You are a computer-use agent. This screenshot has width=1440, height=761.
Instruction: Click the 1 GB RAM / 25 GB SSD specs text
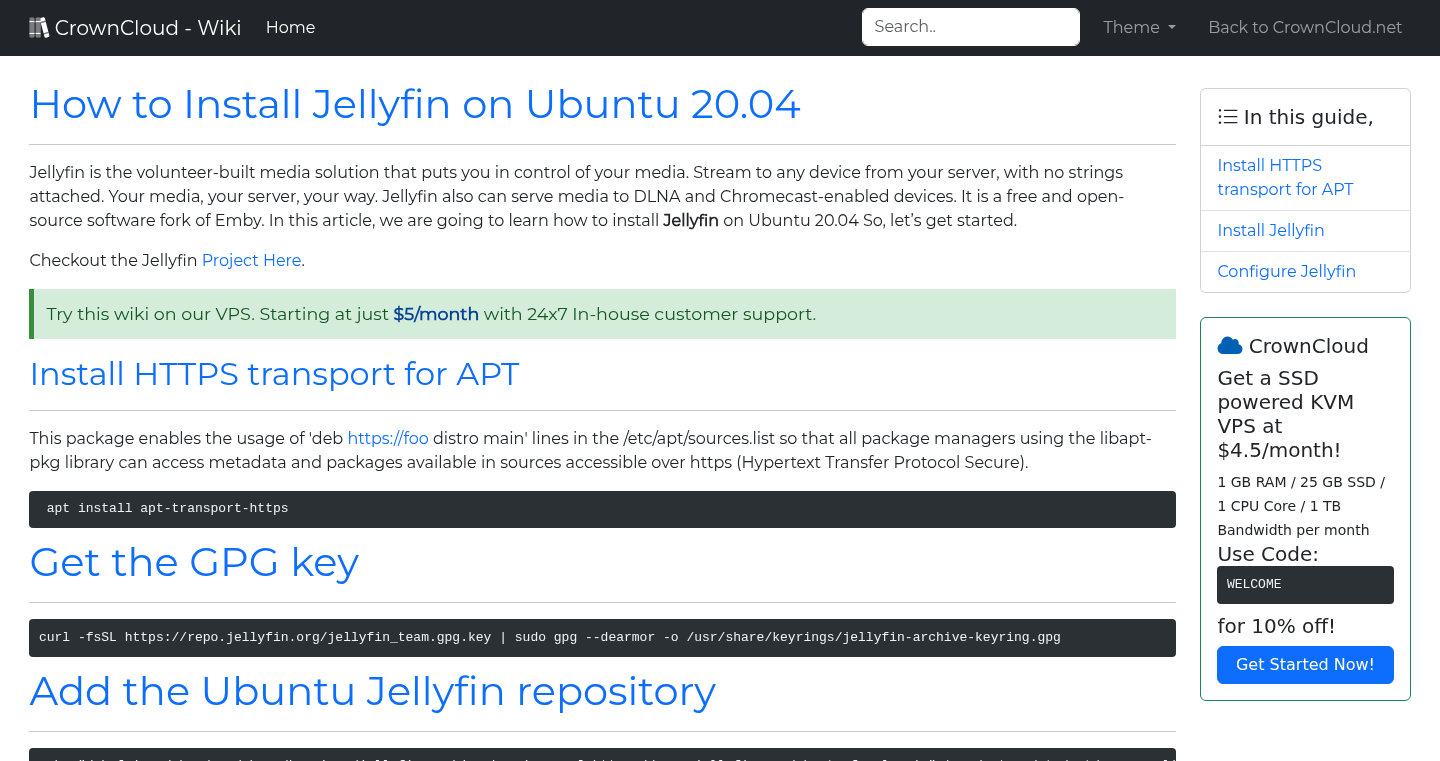click(1301, 506)
